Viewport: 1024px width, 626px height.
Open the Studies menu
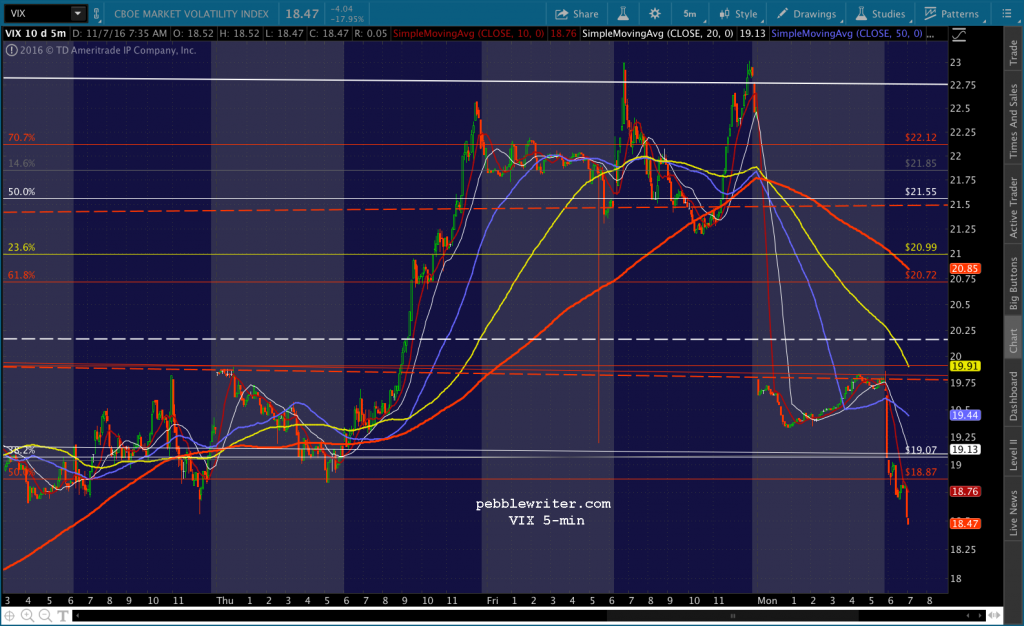coord(880,14)
